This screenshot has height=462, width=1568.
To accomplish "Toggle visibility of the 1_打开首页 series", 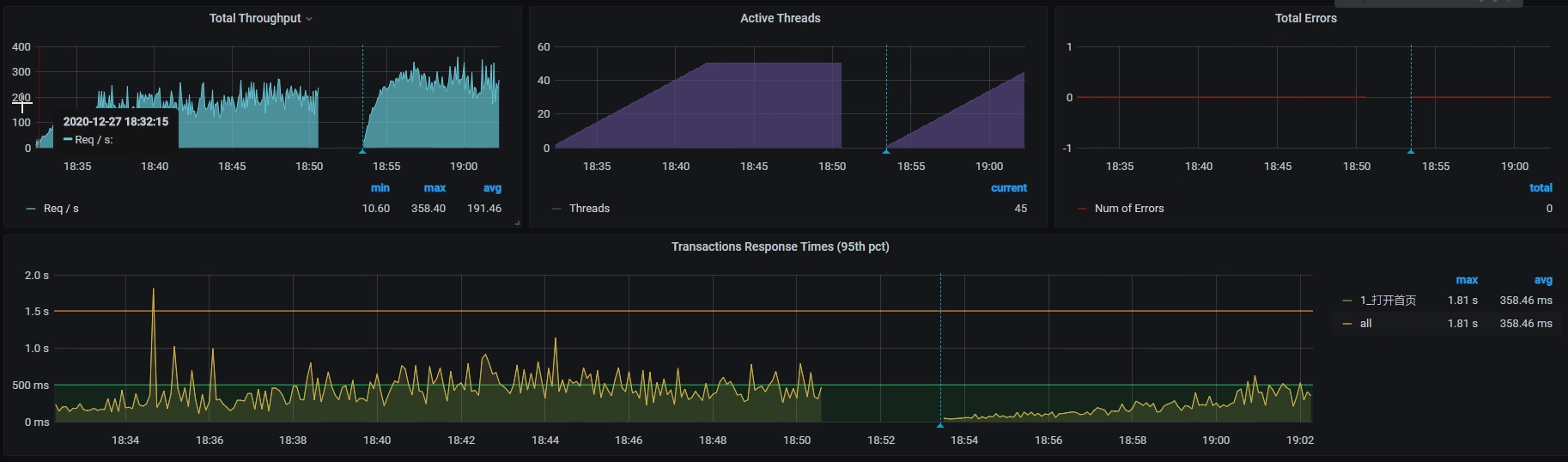I will pos(1388,301).
